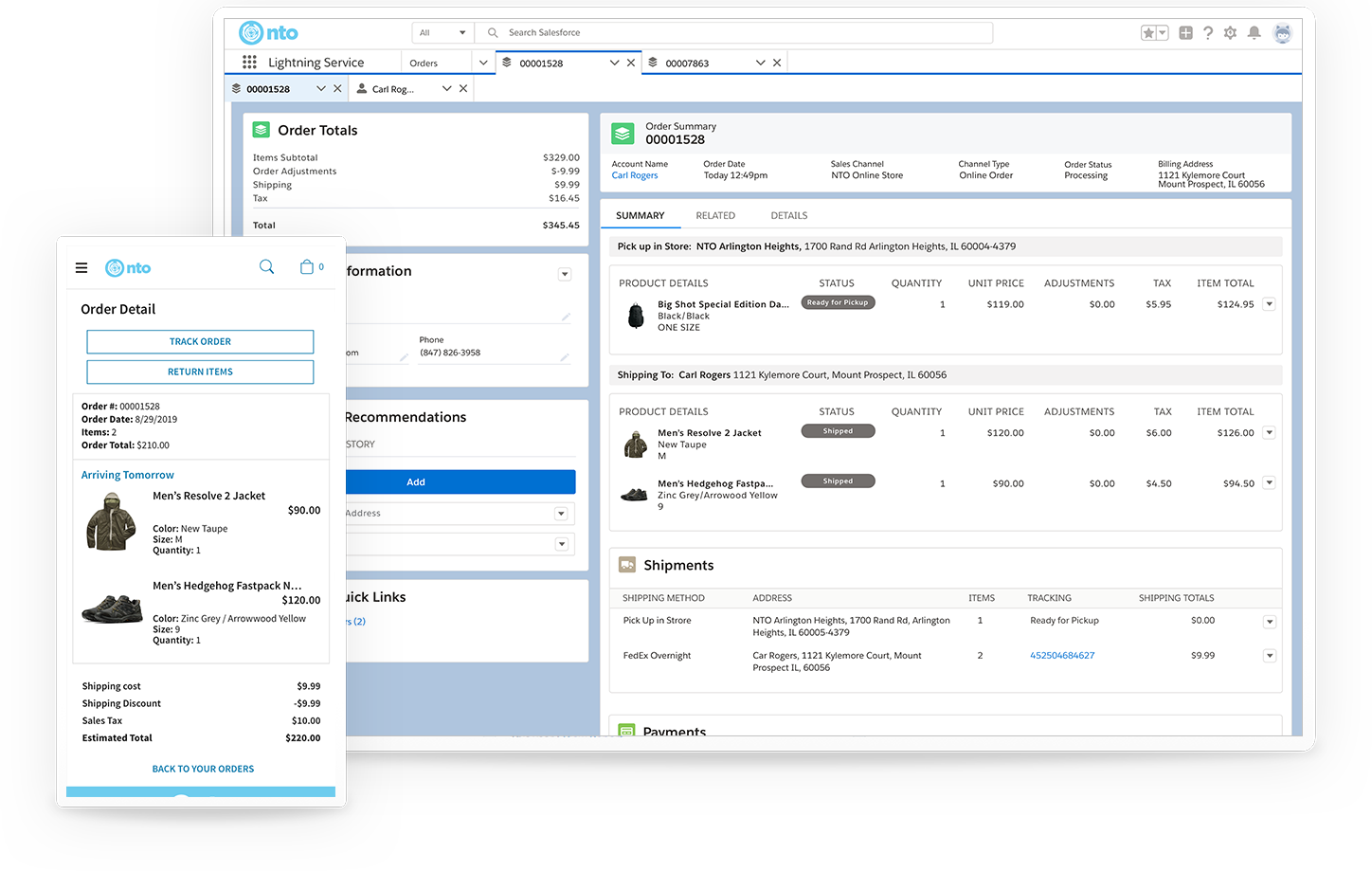The height and width of the screenshot is (871, 1372).
Task: Open the user avatar profile icon
Action: 1282,32
